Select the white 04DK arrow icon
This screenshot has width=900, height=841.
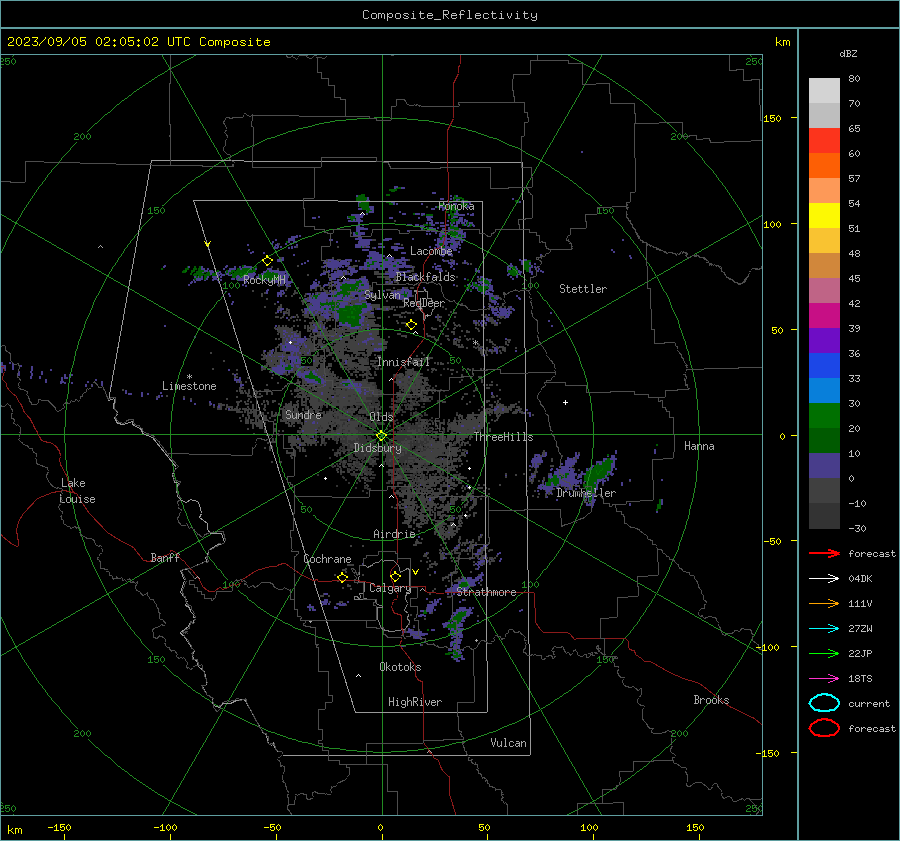824,578
